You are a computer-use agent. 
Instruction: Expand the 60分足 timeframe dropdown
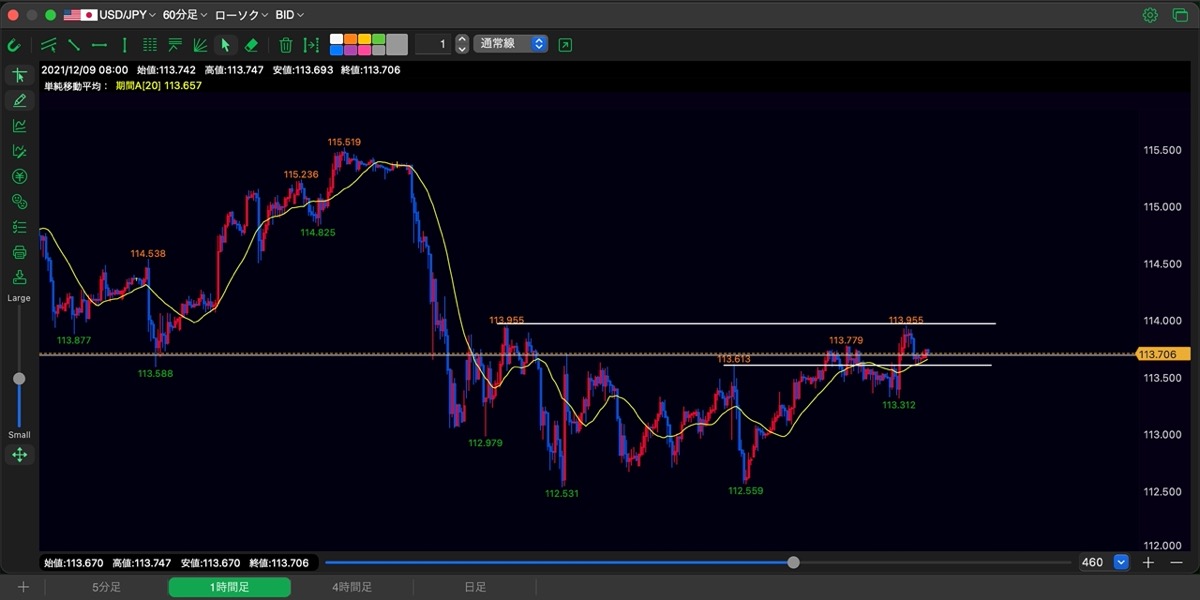tap(185, 15)
